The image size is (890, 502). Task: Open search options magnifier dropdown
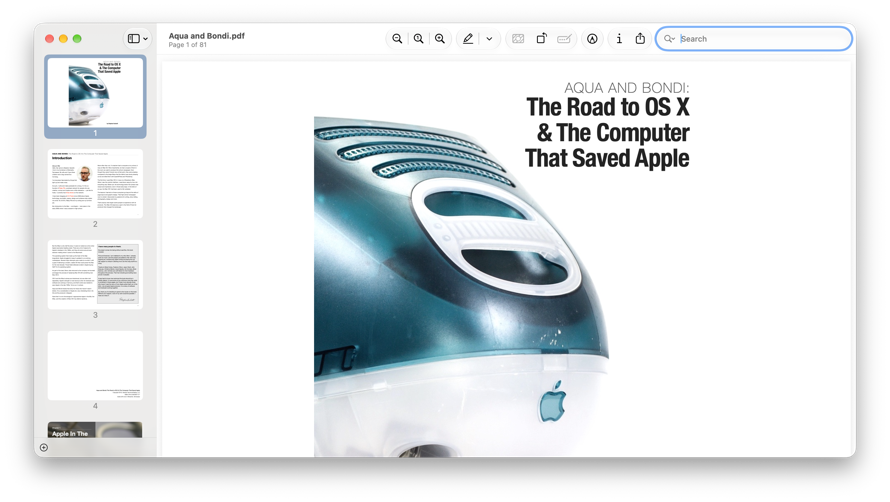669,39
